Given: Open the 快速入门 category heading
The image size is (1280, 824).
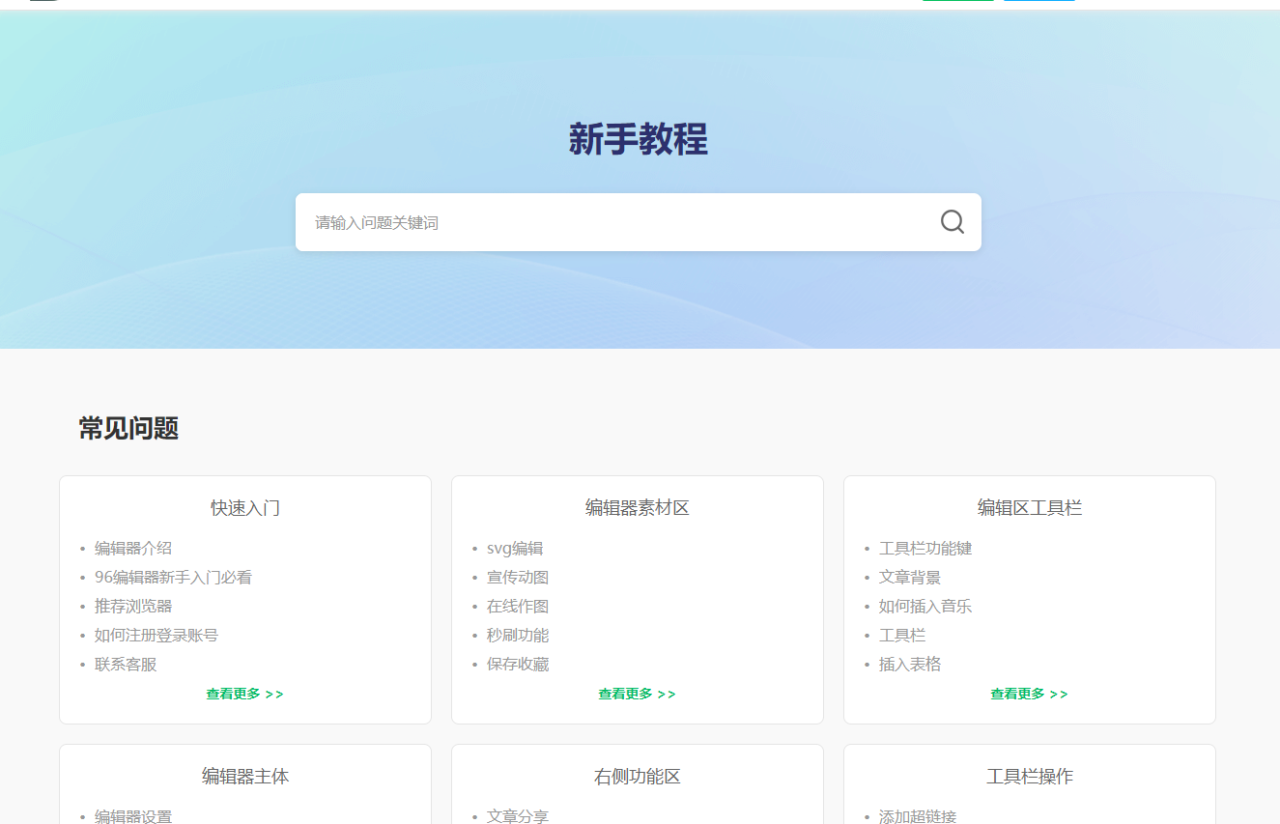Looking at the screenshot, I should coord(245,508).
